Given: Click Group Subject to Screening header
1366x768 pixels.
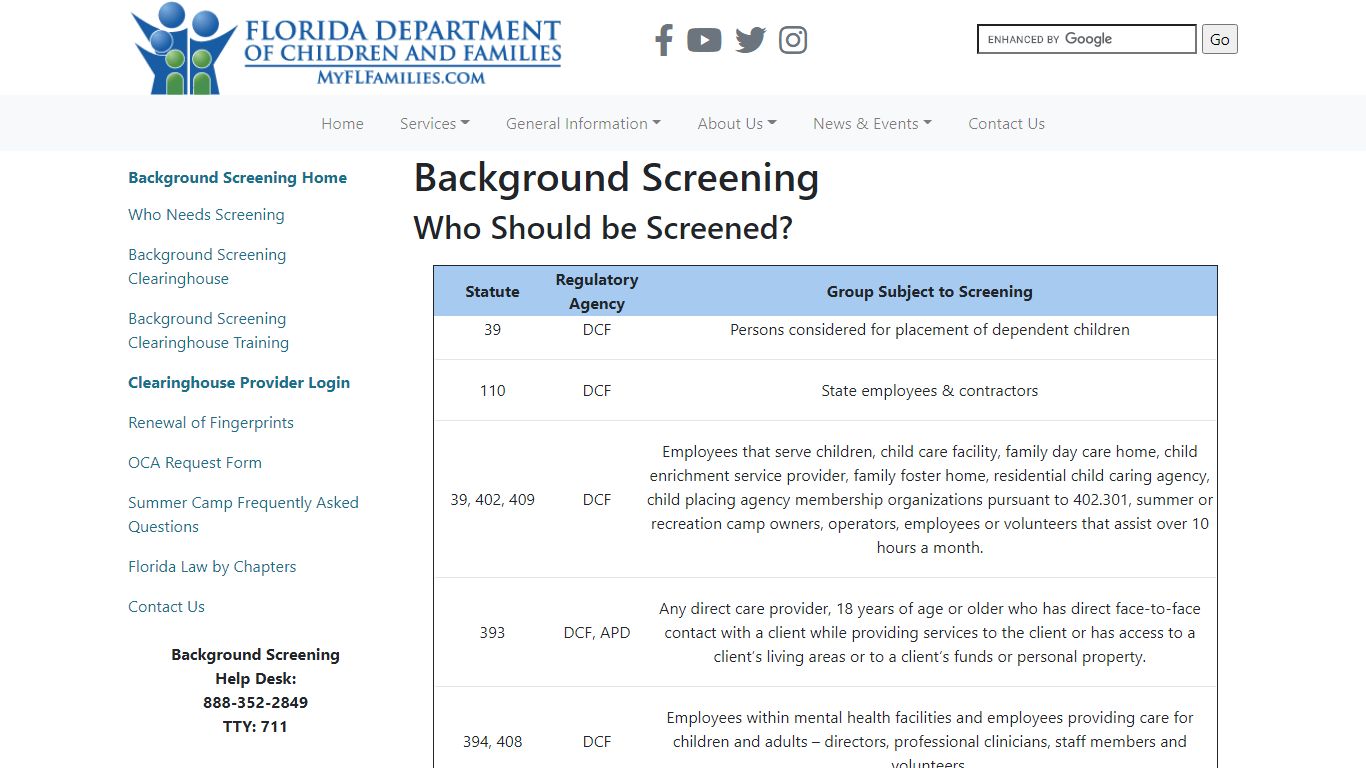Looking at the screenshot, I should click(x=930, y=292).
